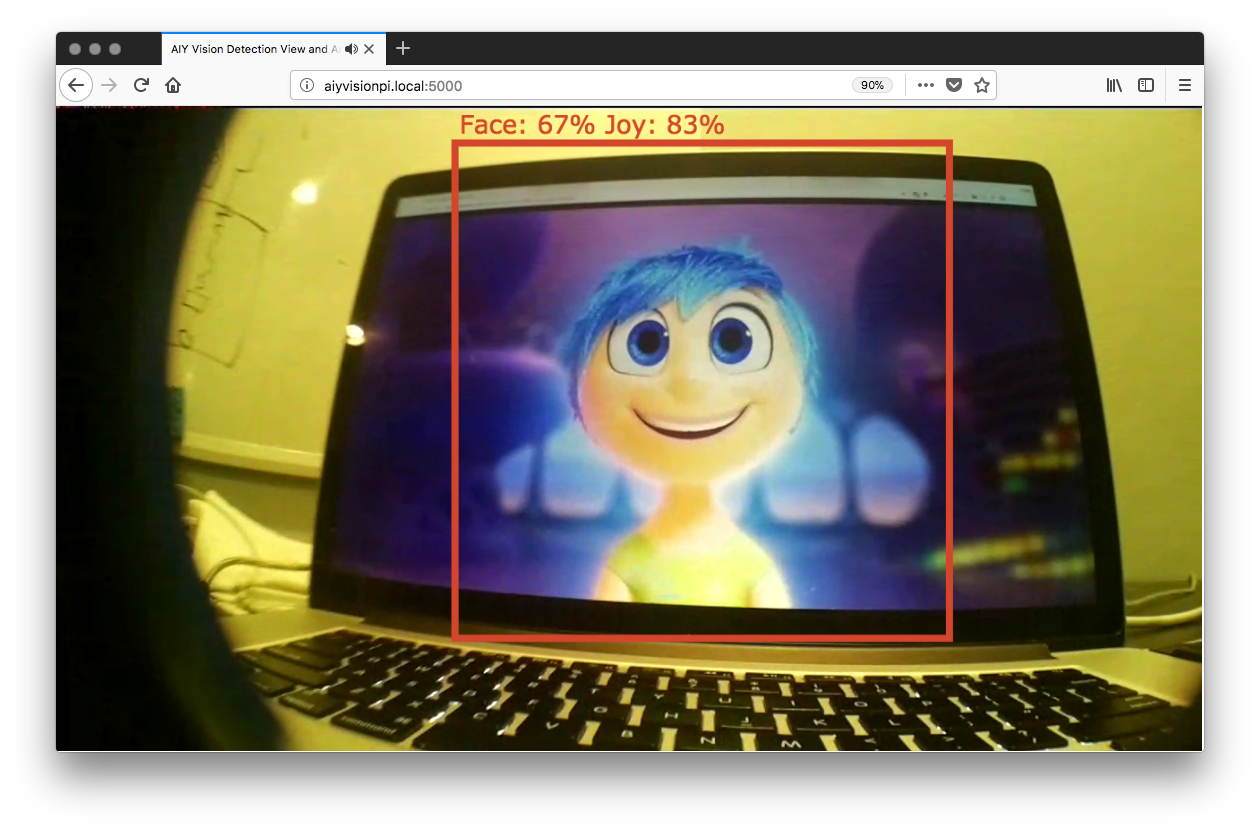Mute the tab audio speaker icon
Screen dimensions: 1260x832
click(351, 49)
